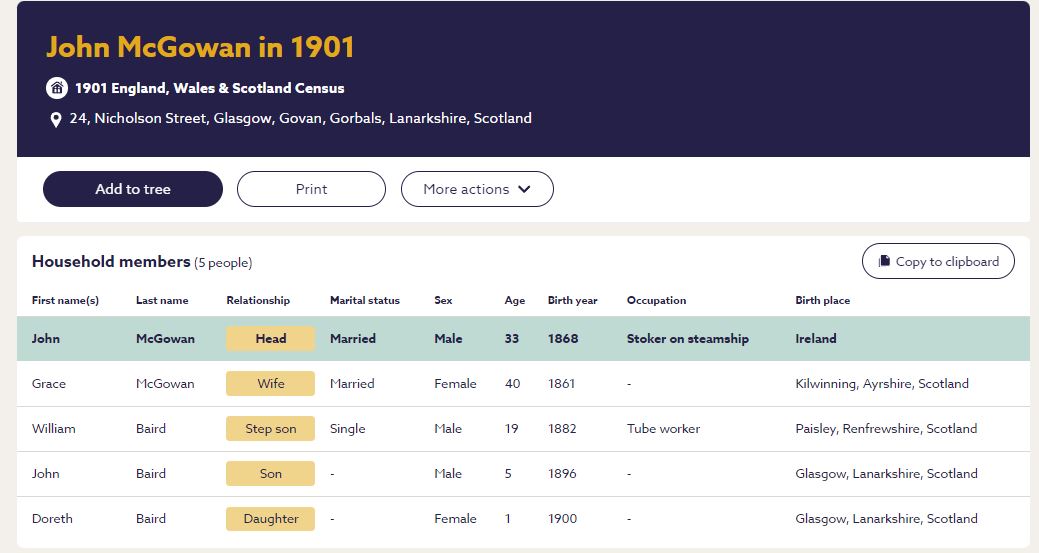This screenshot has width=1039, height=553.
Task: Copy household members to clipboard
Action: point(938,262)
